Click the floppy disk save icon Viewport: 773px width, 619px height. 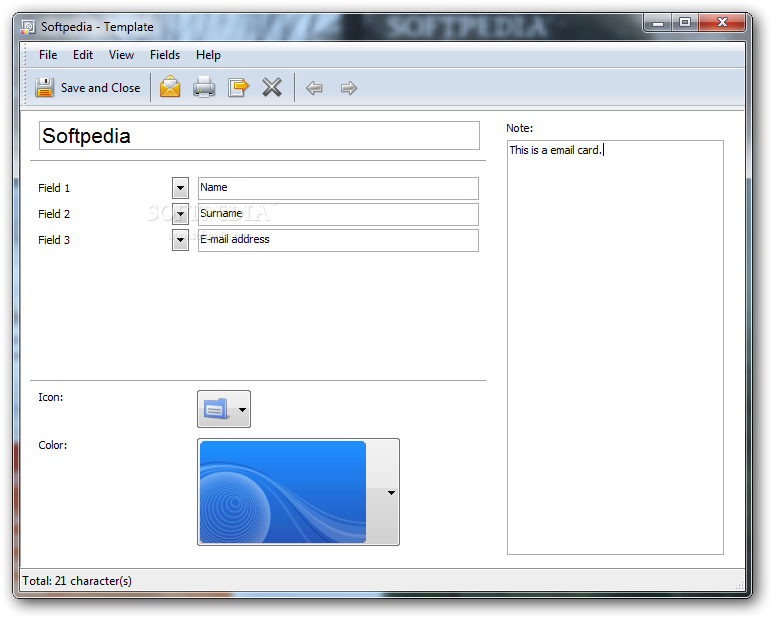44,88
